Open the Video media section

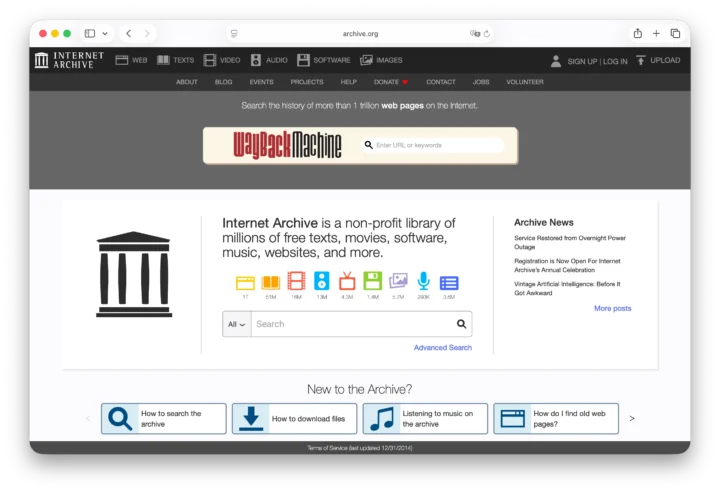pyautogui.click(x=222, y=60)
